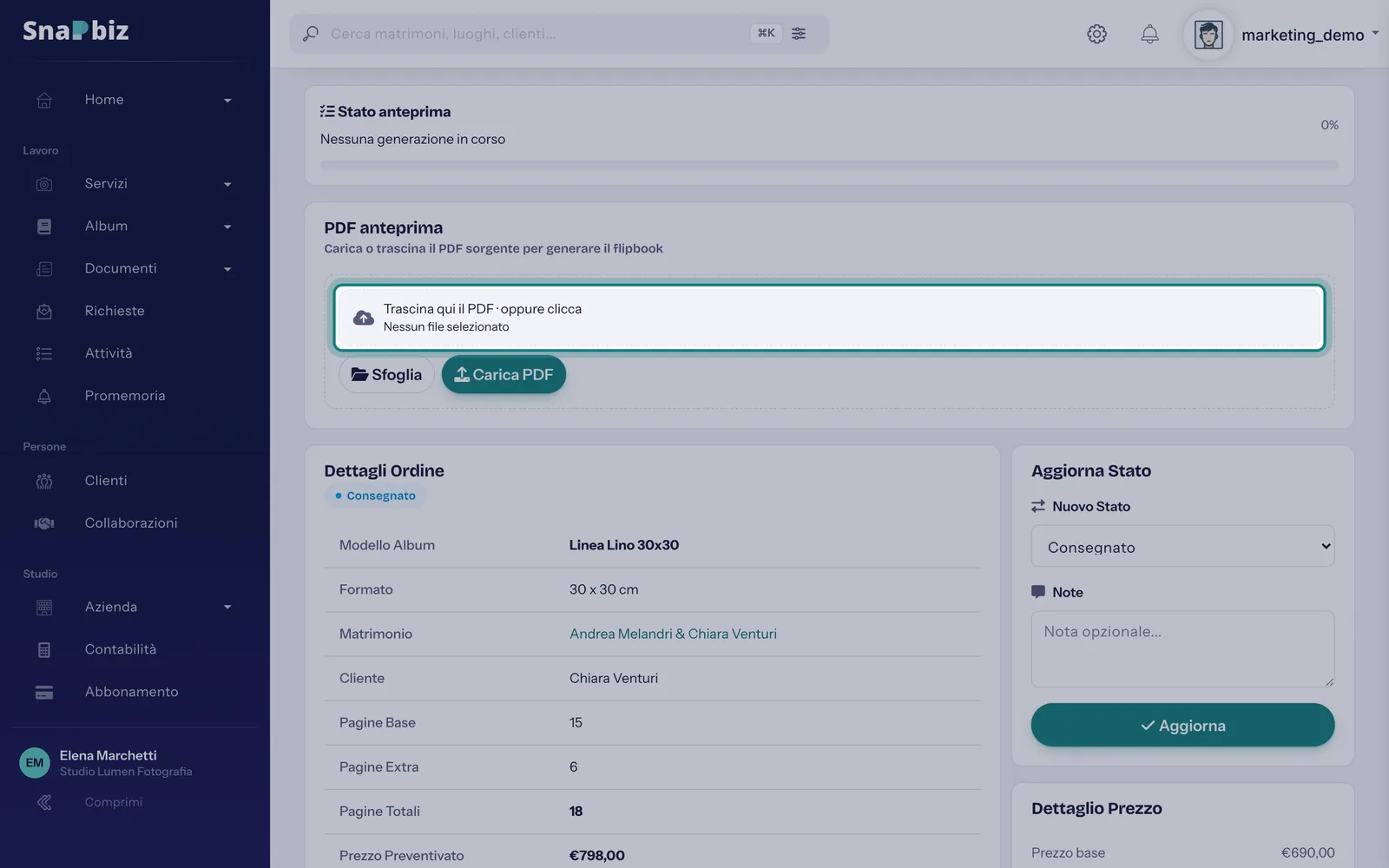Click the Clienti people icon
1389x868 pixels.
[x=44, y=481]
